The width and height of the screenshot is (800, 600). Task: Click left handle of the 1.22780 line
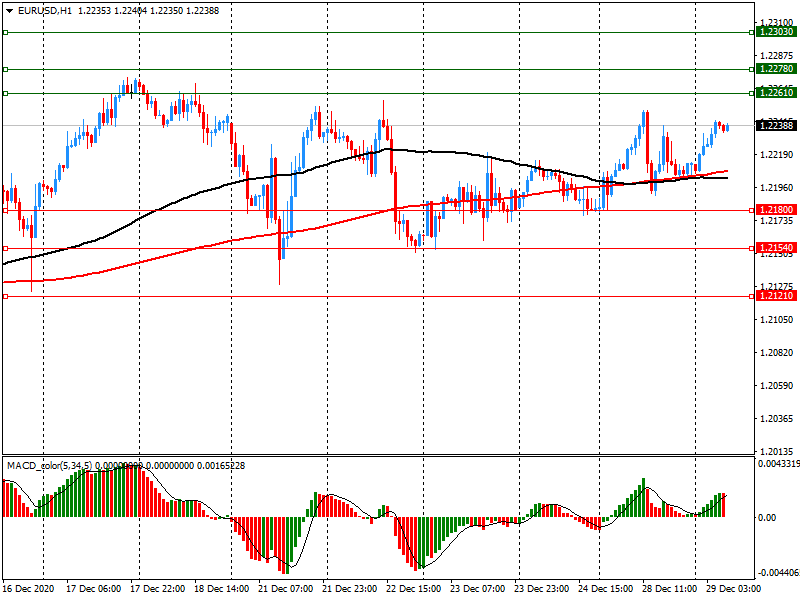coord(5,69)
